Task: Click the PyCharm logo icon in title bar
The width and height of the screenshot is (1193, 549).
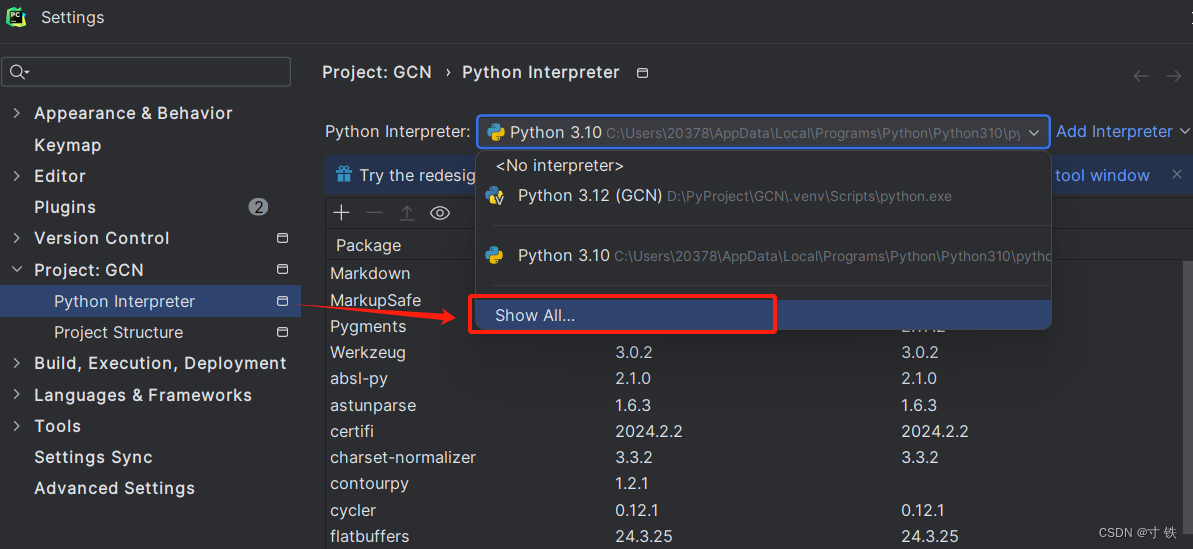Action: [x=17, y=17]
